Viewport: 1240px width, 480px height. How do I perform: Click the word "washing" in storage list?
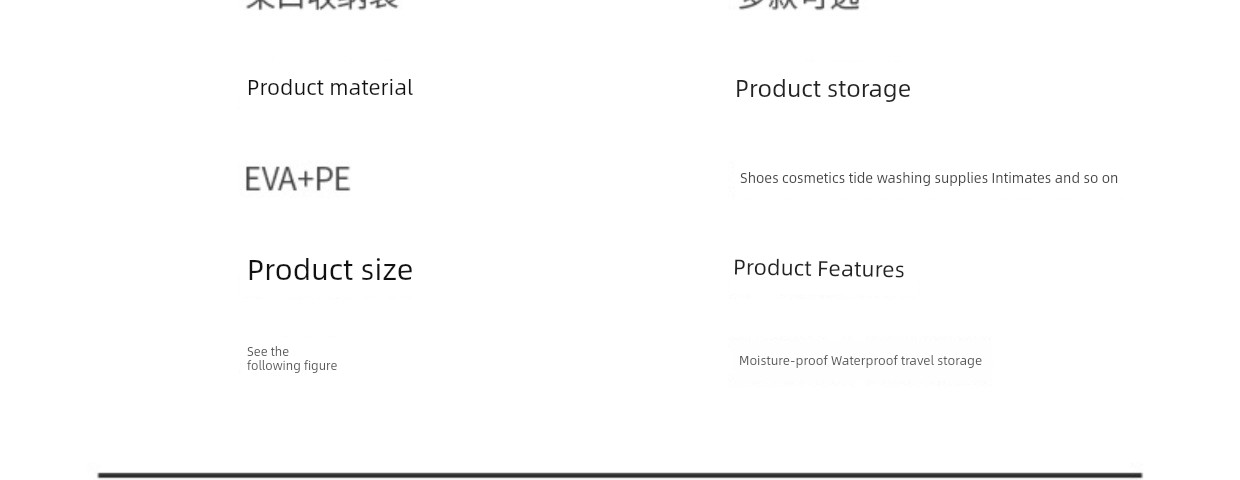pyautogui.click(x=904, y=178)
